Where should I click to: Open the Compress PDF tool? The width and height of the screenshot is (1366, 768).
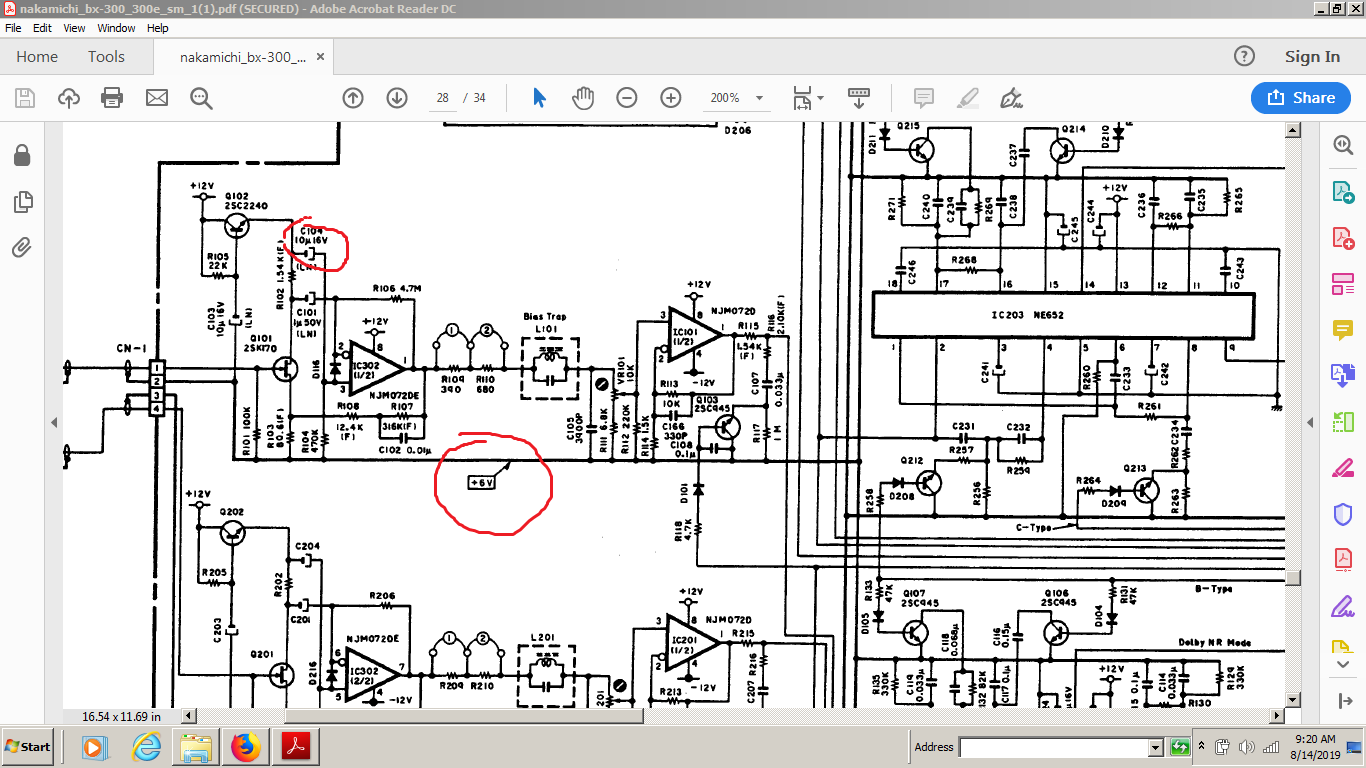click(x=1342, y=560)
